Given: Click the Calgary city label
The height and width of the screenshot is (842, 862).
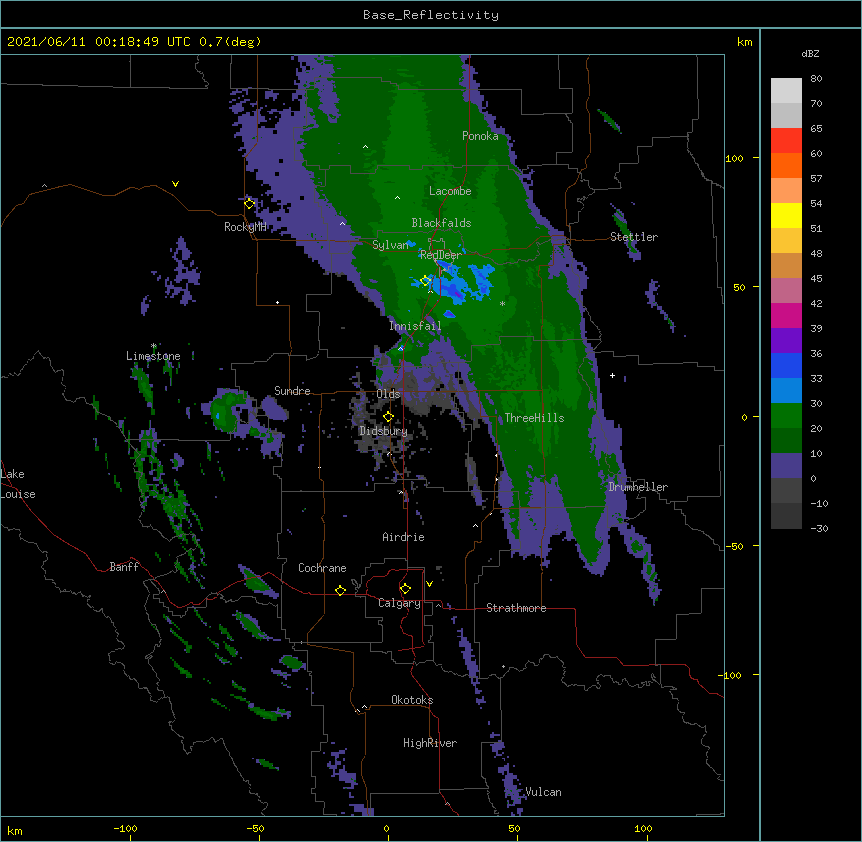Looking at the screenshot, I should 399,603.
